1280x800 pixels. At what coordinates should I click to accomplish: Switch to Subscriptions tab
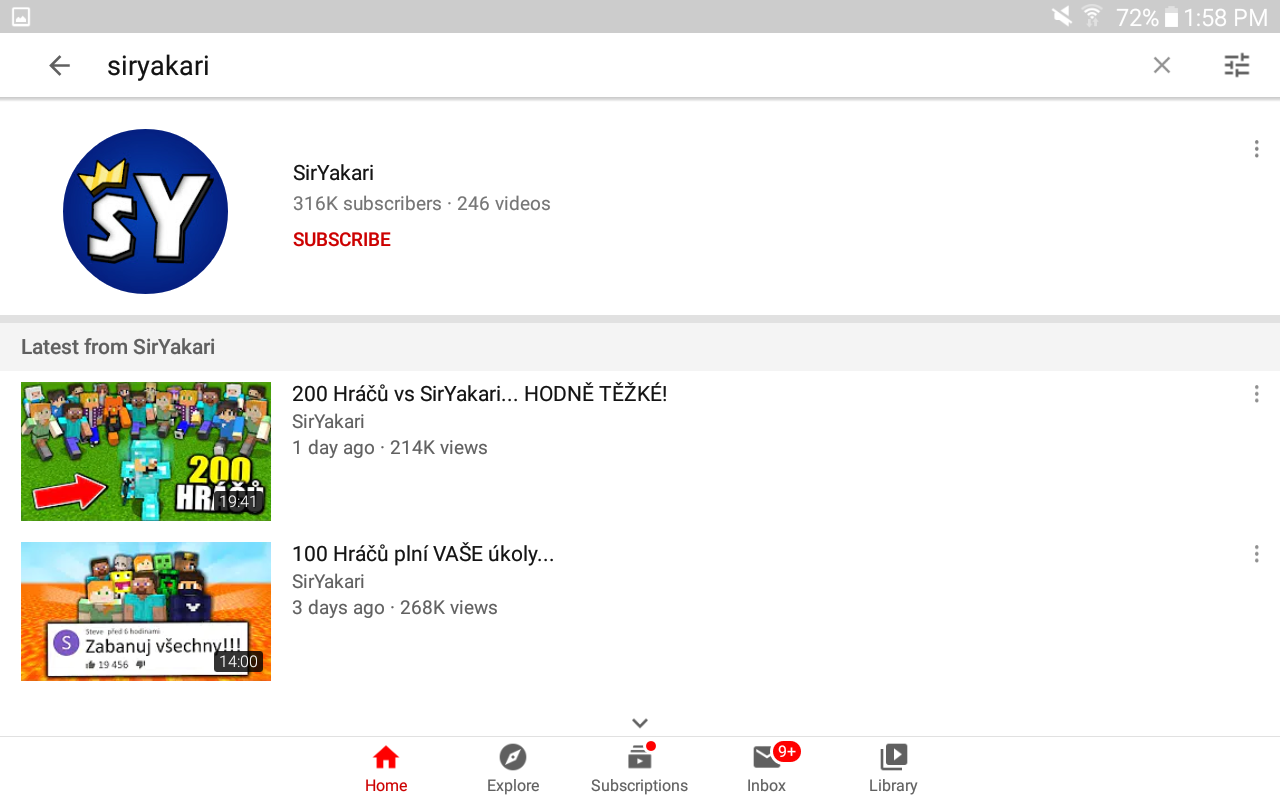point(640,769)
